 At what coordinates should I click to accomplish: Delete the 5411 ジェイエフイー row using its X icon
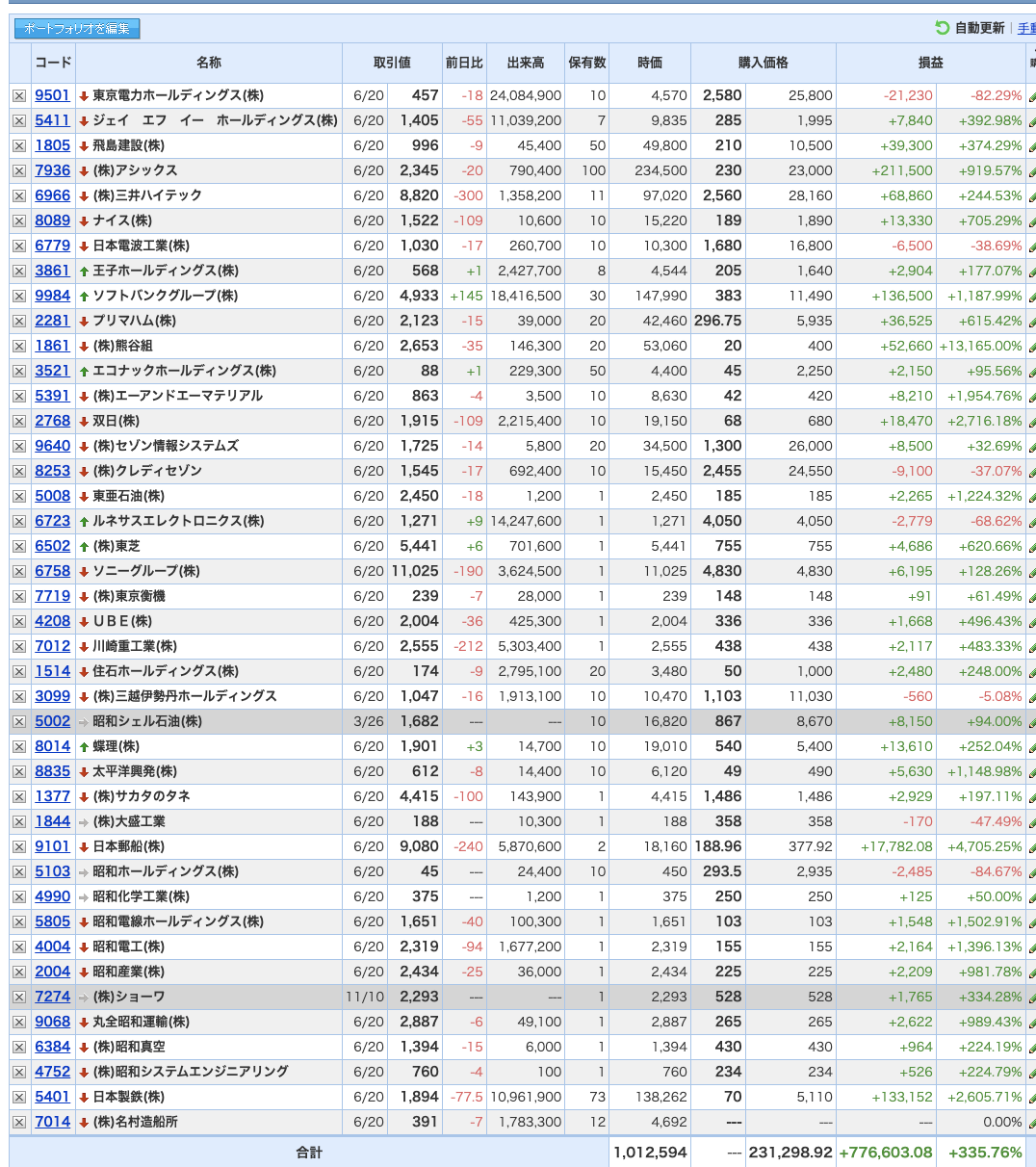point(19,121)
